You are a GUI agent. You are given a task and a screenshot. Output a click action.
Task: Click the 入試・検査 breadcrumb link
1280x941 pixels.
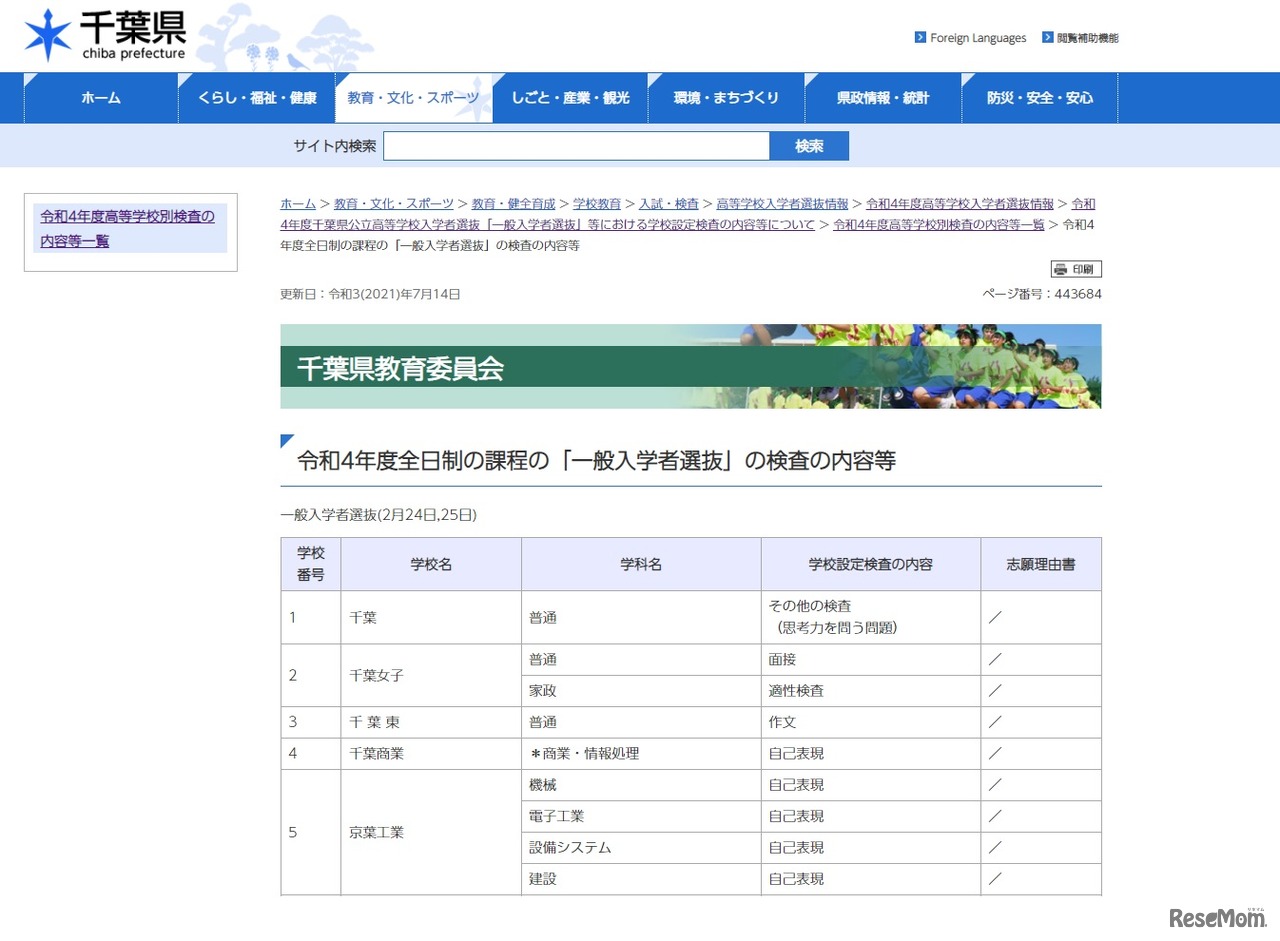(670, 203)
